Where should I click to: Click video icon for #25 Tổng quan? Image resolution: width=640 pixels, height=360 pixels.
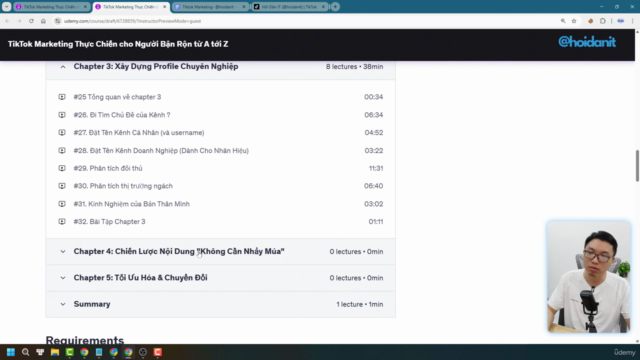(x=62, y=97)
